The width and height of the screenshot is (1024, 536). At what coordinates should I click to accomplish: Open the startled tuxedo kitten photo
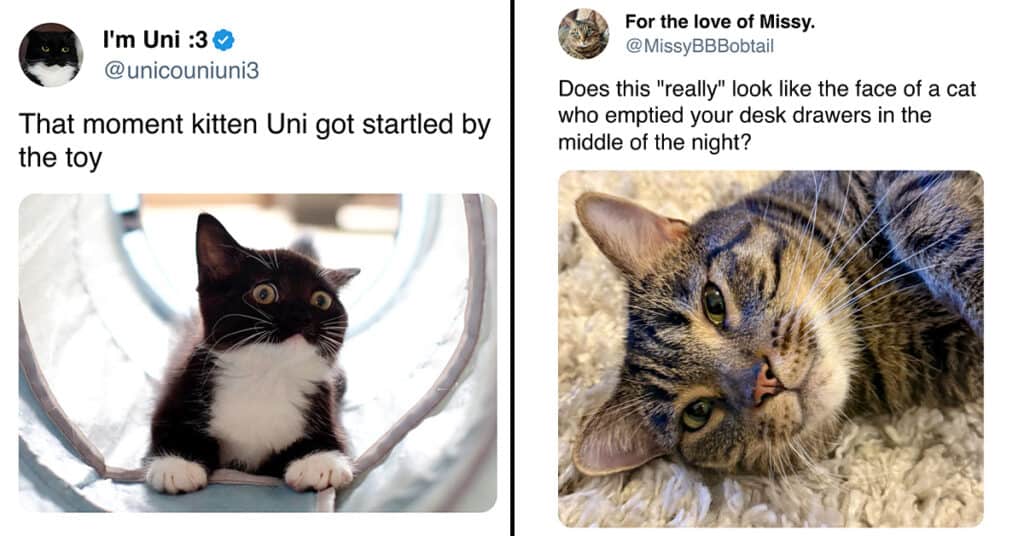[257, 352]
